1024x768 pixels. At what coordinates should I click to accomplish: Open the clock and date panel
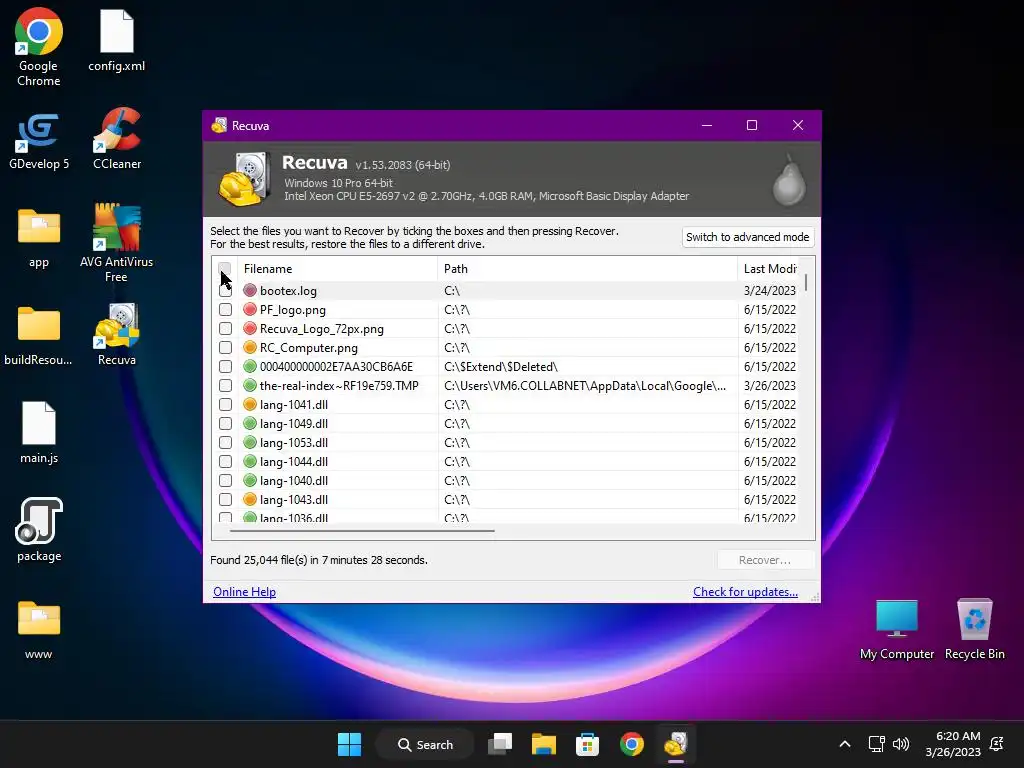[953, 744]
